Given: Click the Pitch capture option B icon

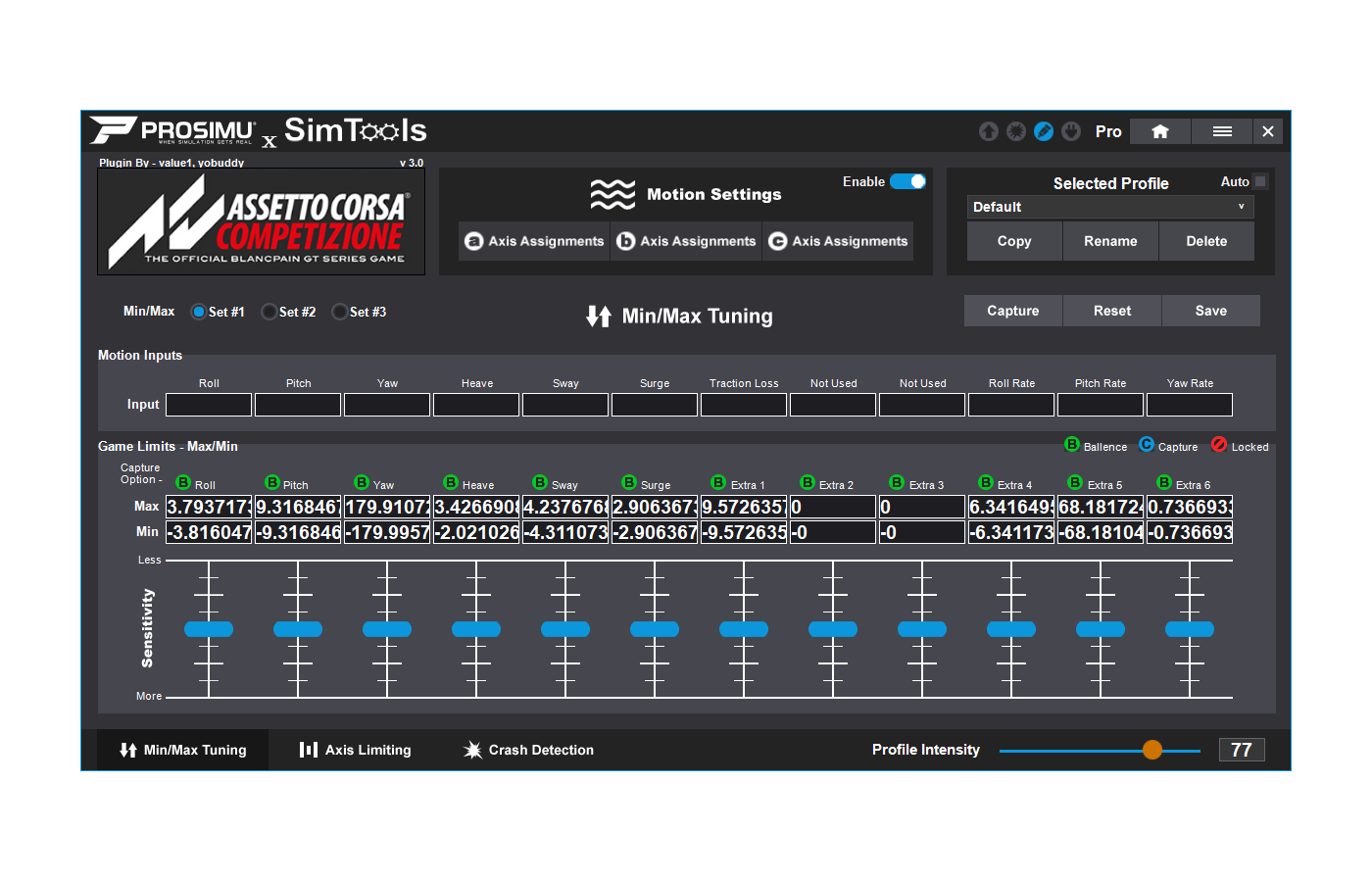Looking at the screenshot, I should pyautogui.click(x=272, y=482).
